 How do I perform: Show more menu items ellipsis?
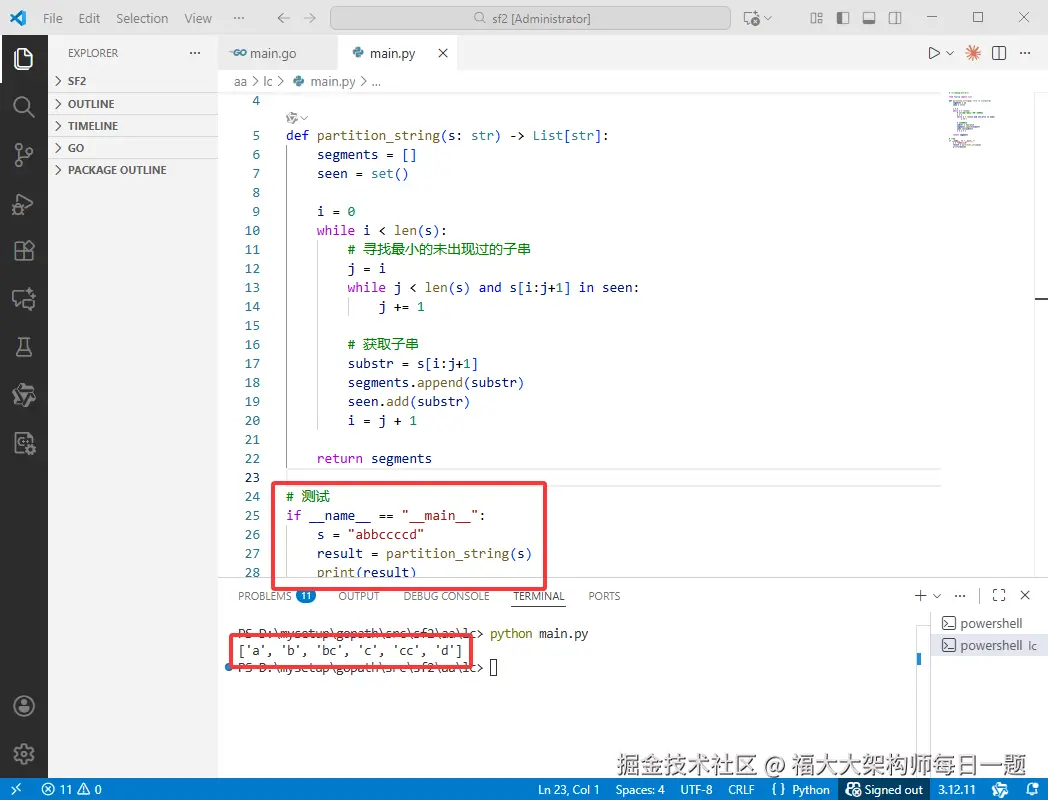(239, 18)
